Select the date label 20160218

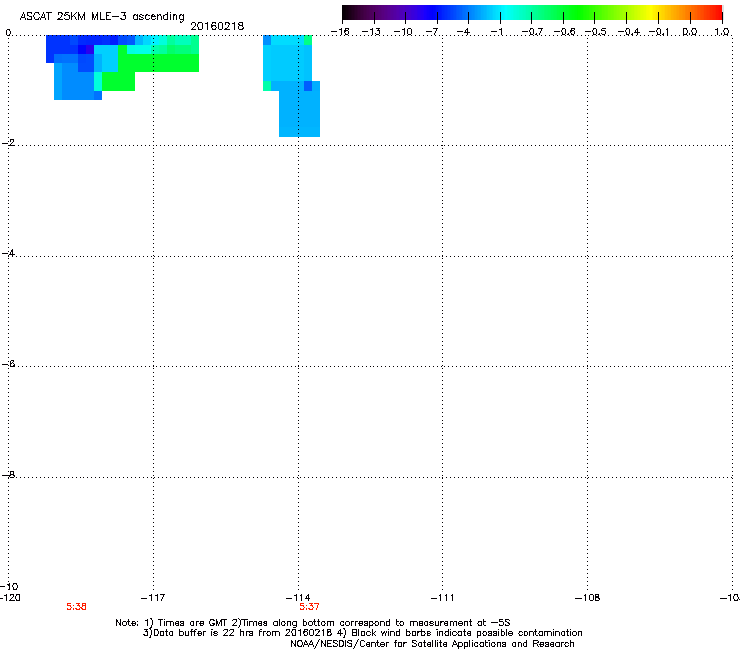coord(217,26)
